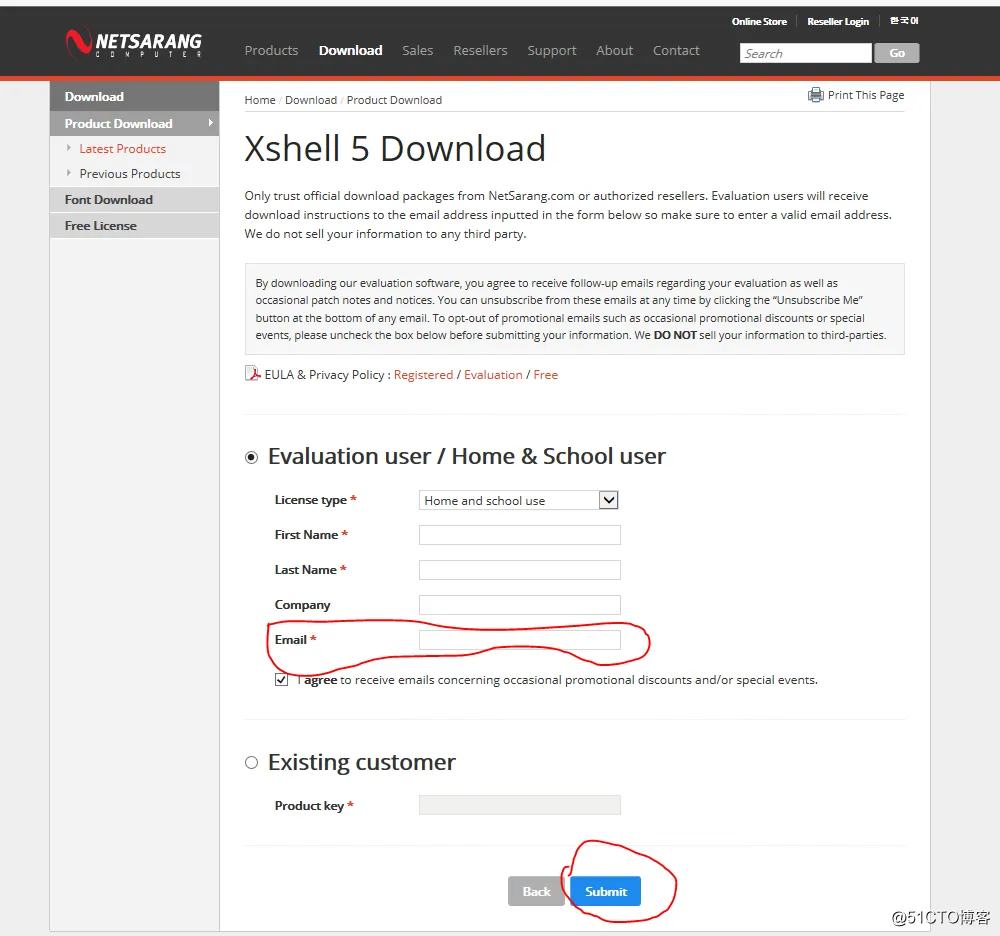Click the Product Download breadcrumb

tap(394, 100)
